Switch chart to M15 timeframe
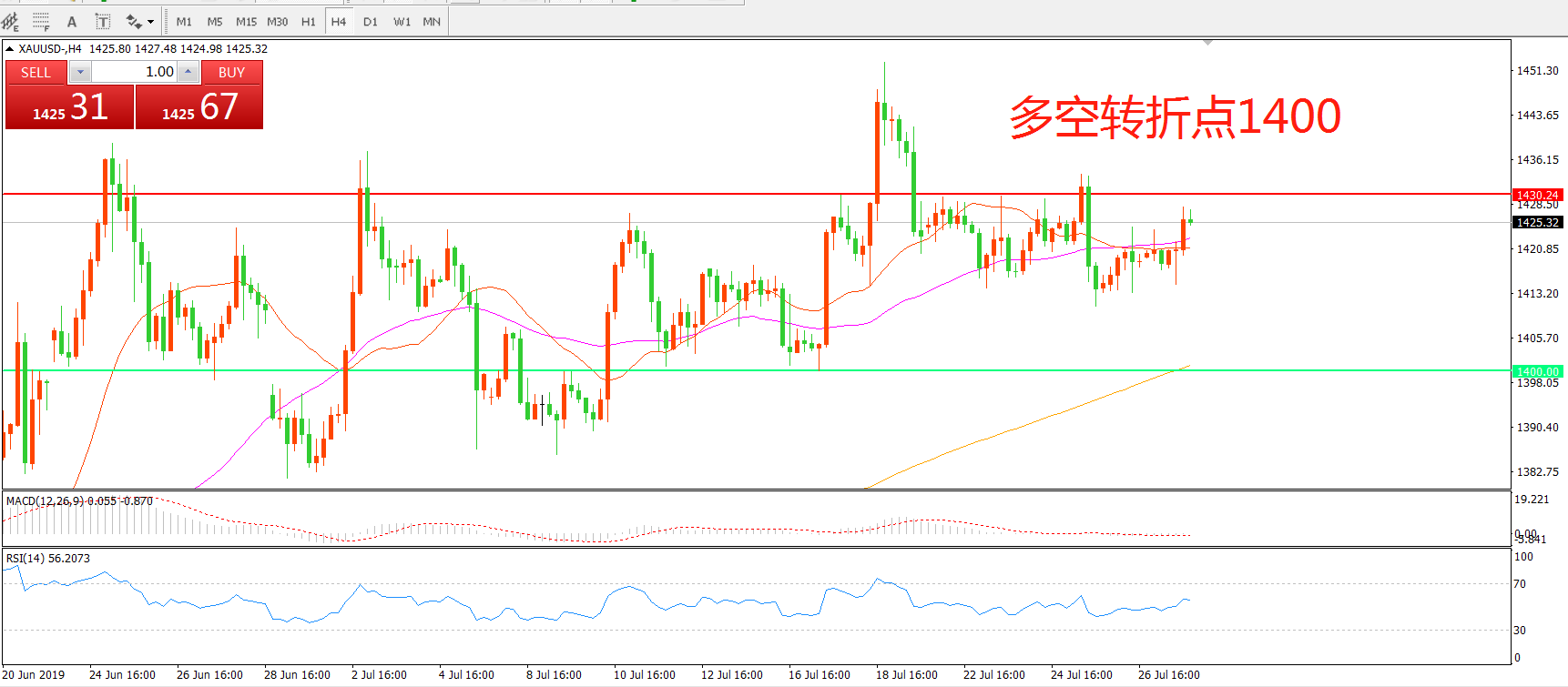 pos(246,22)
